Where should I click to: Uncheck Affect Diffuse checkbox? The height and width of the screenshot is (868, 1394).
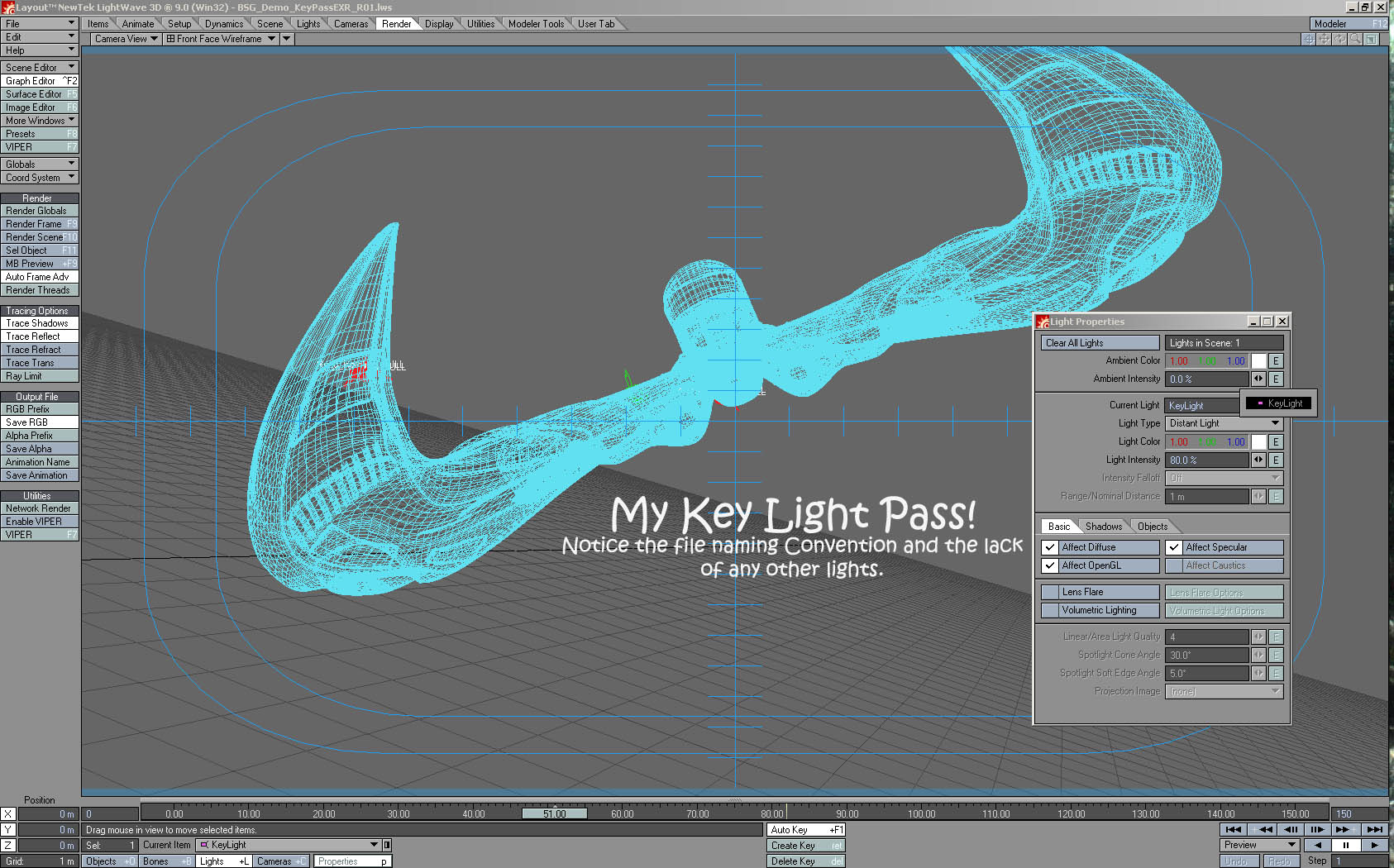[x=1050, y=547]
